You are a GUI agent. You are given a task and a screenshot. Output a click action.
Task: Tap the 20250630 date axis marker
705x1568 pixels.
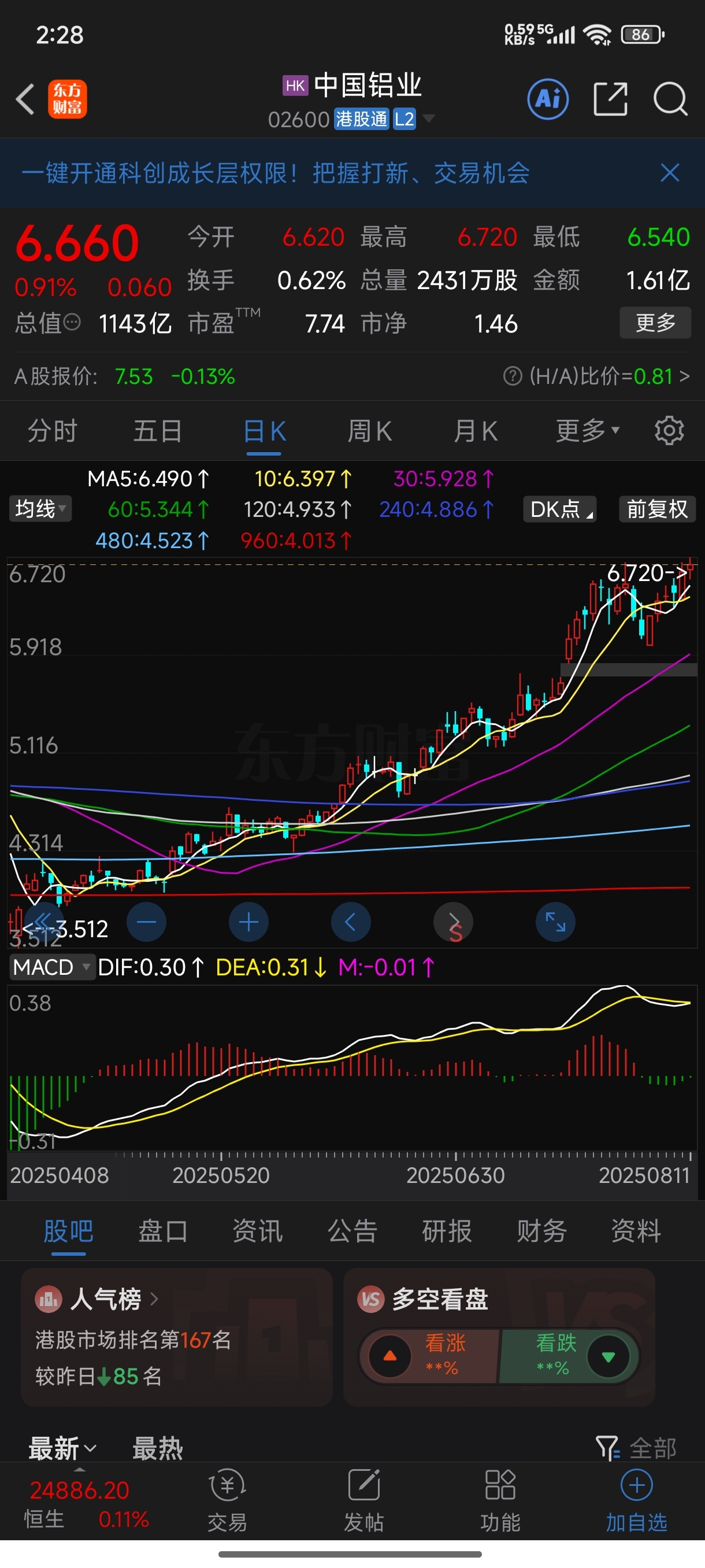click(455, 1175)
